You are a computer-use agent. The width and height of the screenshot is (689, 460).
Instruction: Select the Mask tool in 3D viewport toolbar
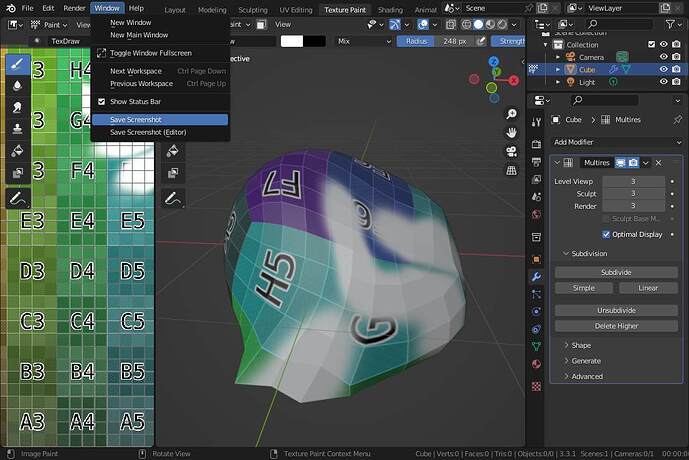(173, 173)
